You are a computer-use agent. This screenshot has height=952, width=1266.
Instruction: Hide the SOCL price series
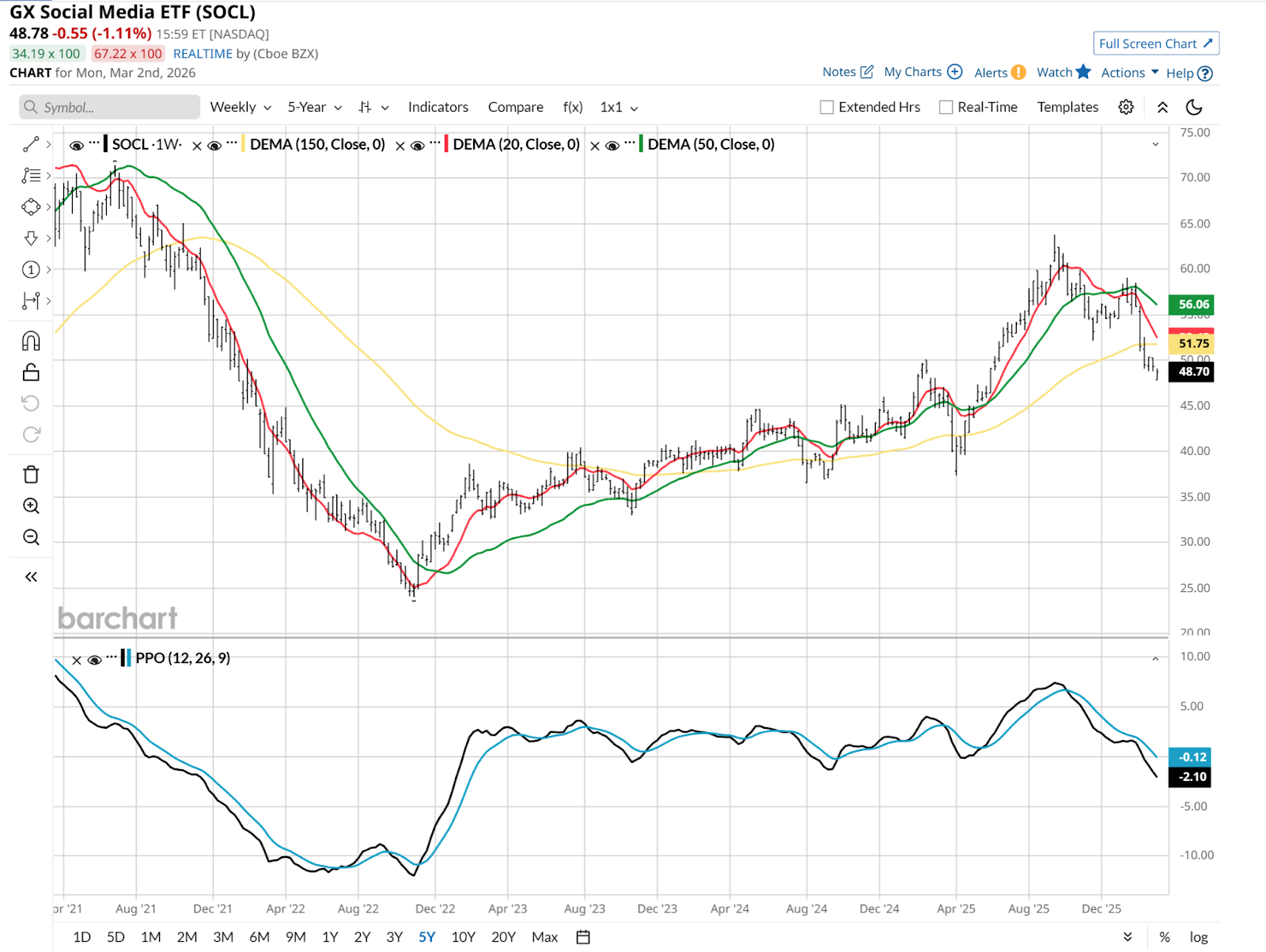[77, 146]
